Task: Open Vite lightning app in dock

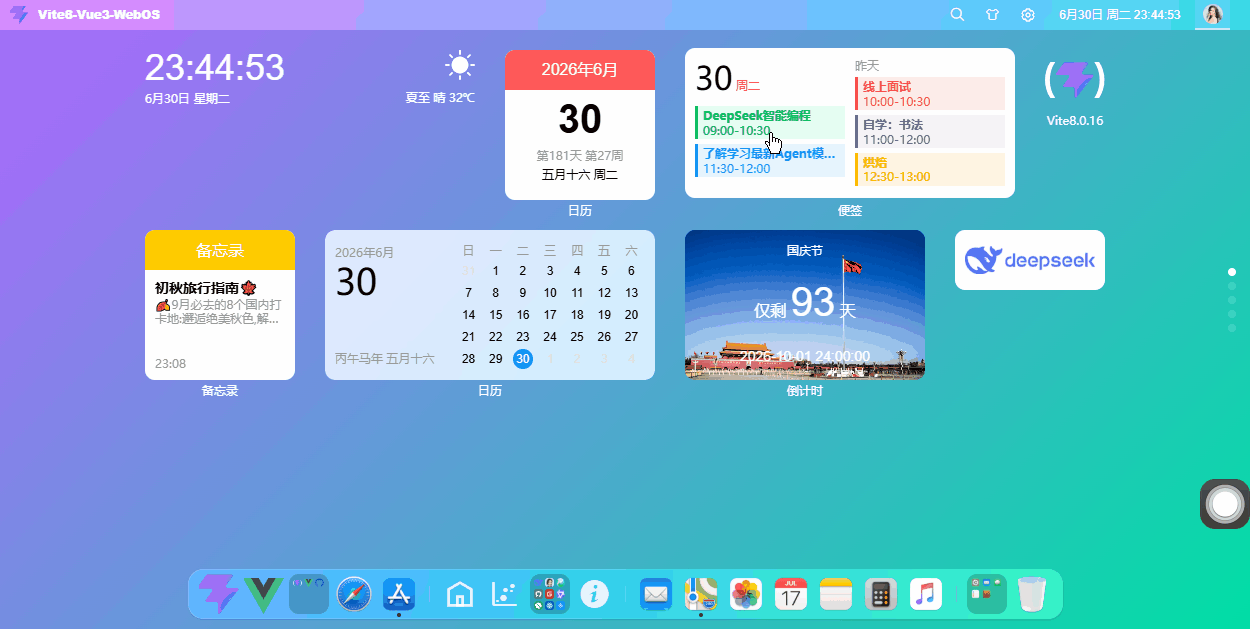Action: tap(218, 594)
